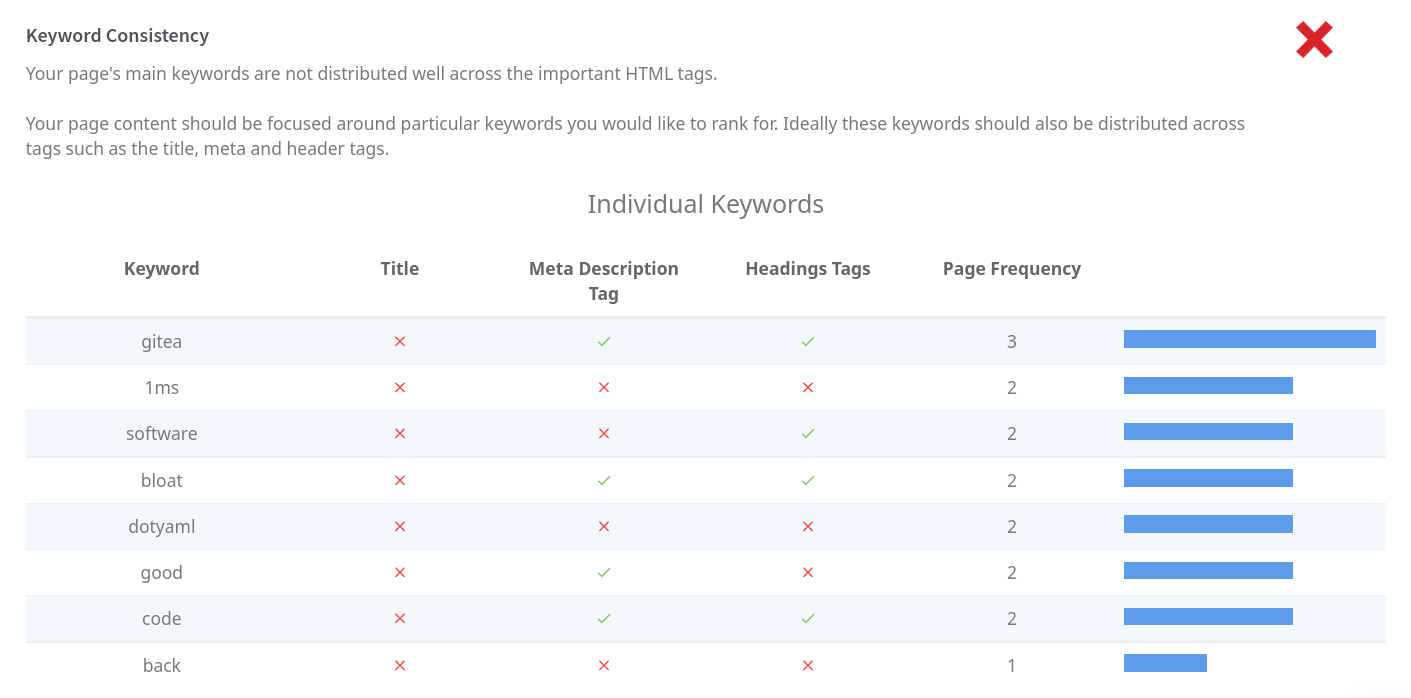The height and width of the screenshot is (698, 1411).
Task: Click bloat Meta Description green checkmark
Action: pos(604,481)
